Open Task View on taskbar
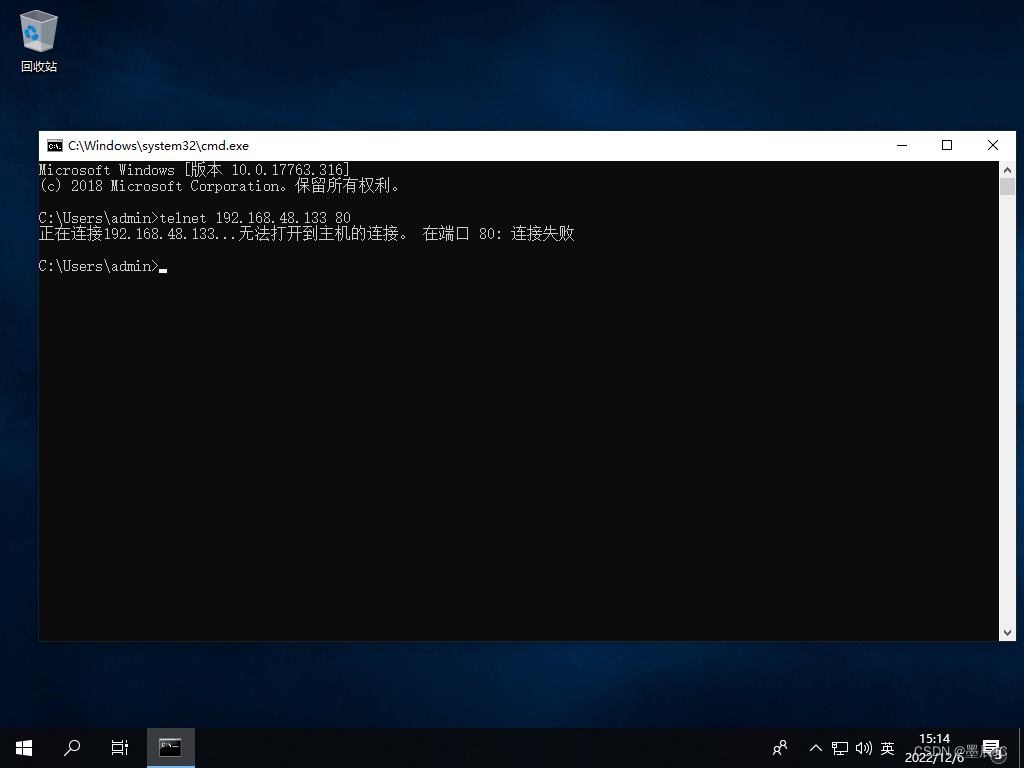This screenshot has width=1024, height=768. [x=120, y=748]
